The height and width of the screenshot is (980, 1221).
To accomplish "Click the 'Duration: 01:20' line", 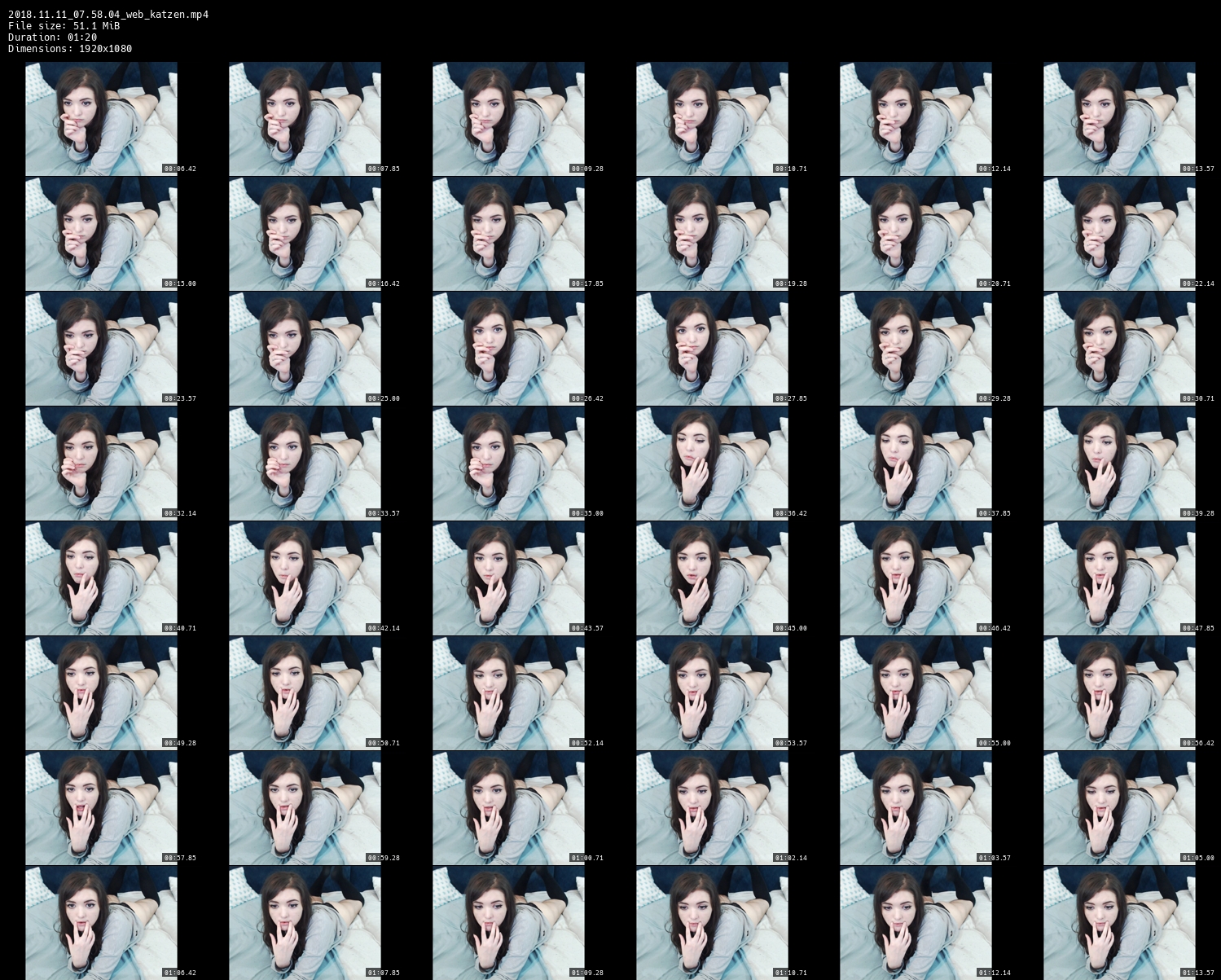I will [x=52, y=37].
